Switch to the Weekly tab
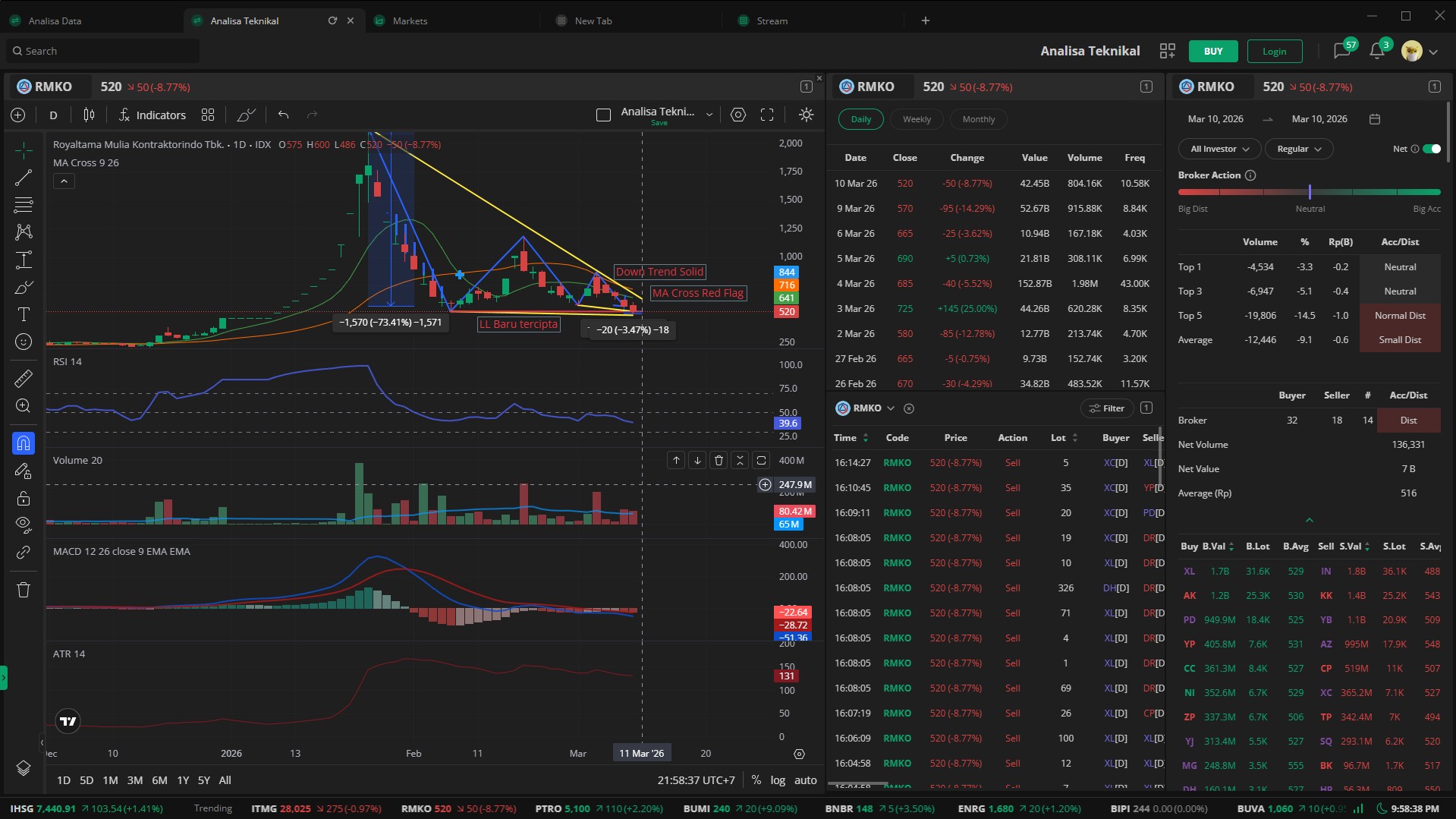1456x819 pixels. coord(917,119)
